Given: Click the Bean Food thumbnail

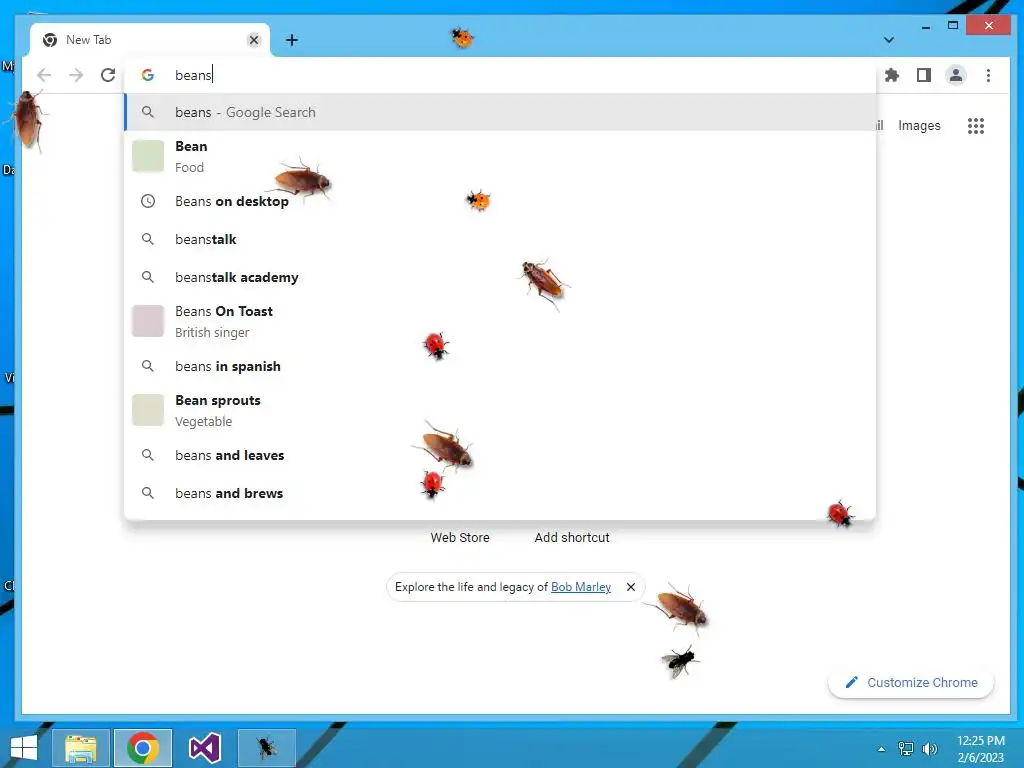Looking at the screenshot, I should click(x=148, y=156).
